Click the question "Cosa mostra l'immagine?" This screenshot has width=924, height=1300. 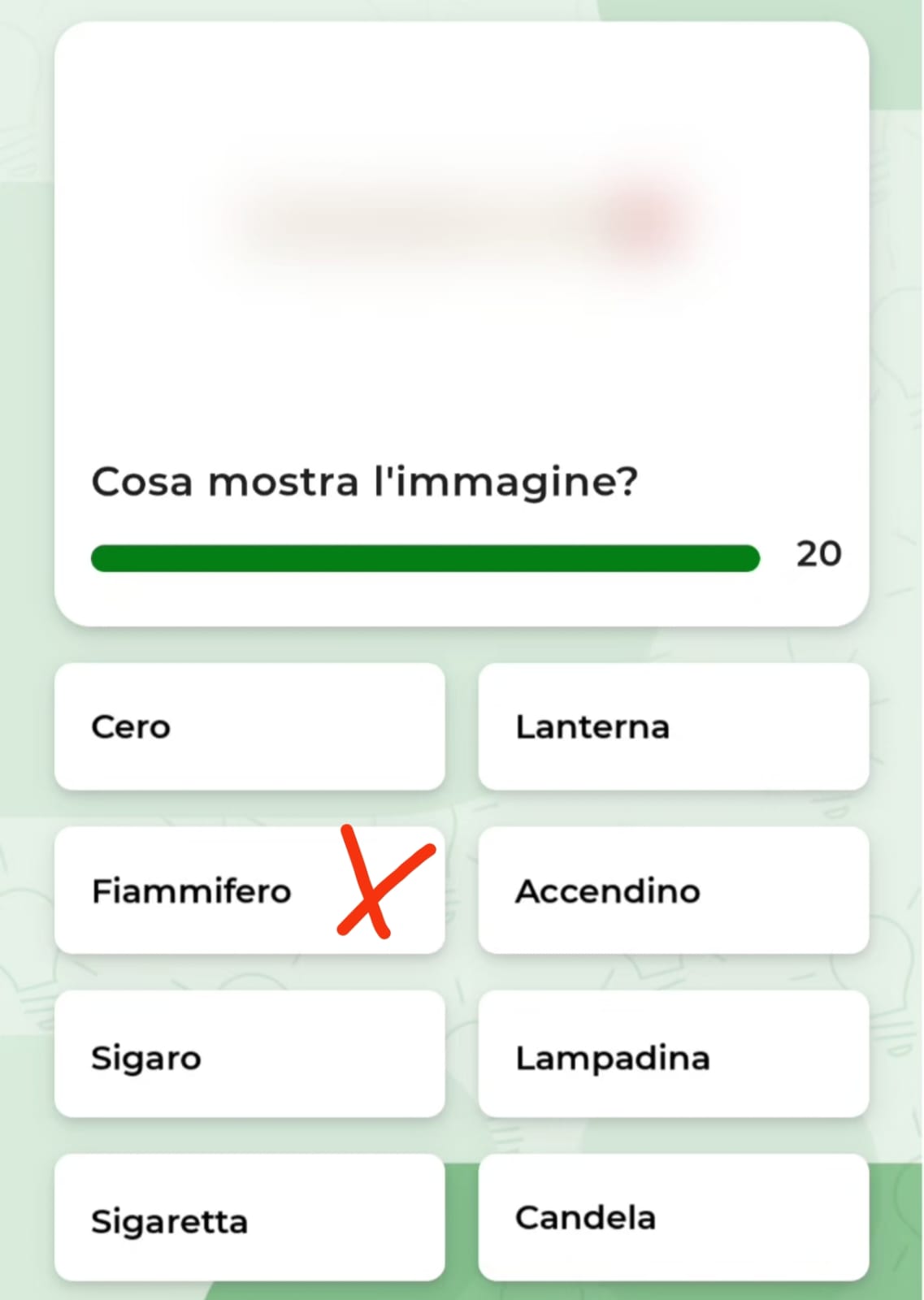[x=364, y=482]
